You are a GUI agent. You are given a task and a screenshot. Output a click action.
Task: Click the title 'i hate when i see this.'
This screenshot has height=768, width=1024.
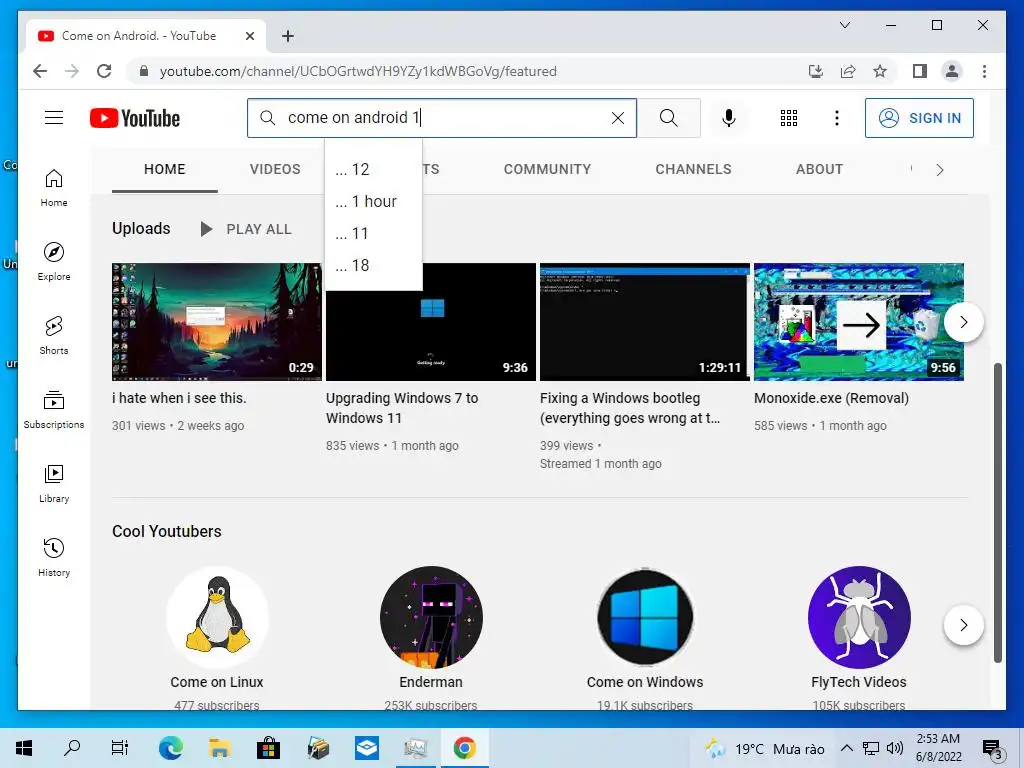tap(179, 398)
